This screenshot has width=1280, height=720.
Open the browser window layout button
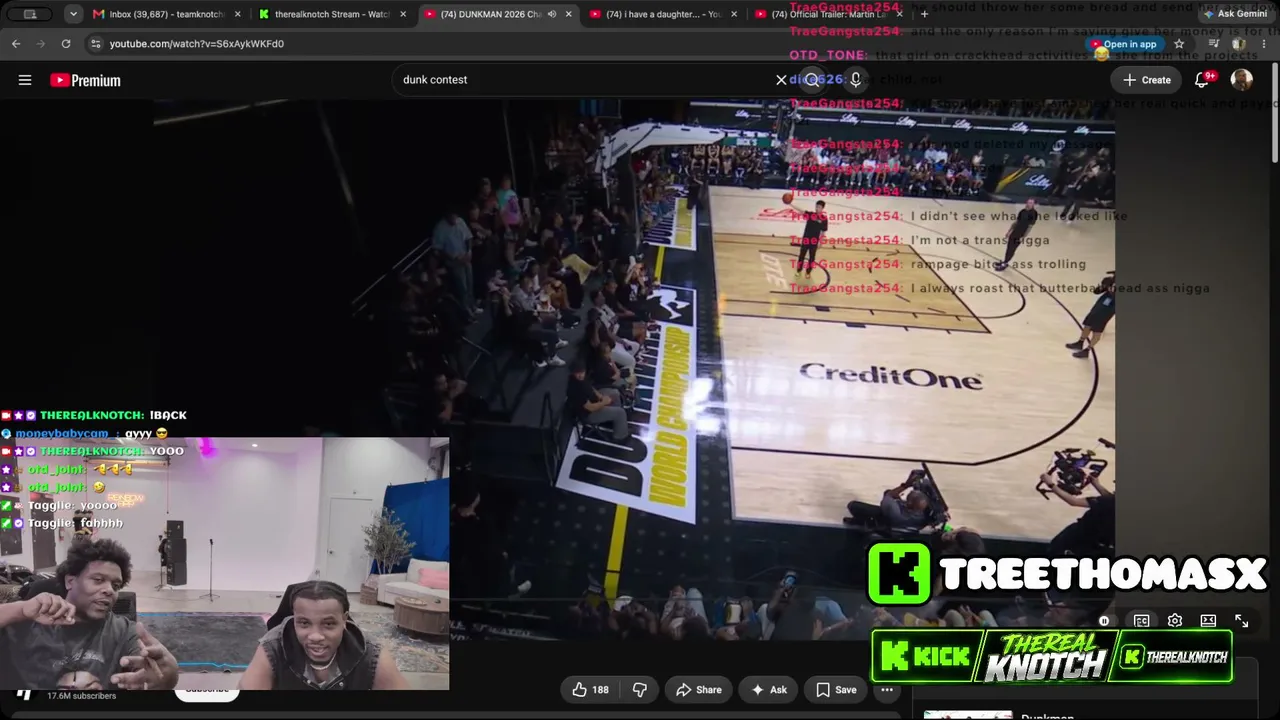[30, 14]
